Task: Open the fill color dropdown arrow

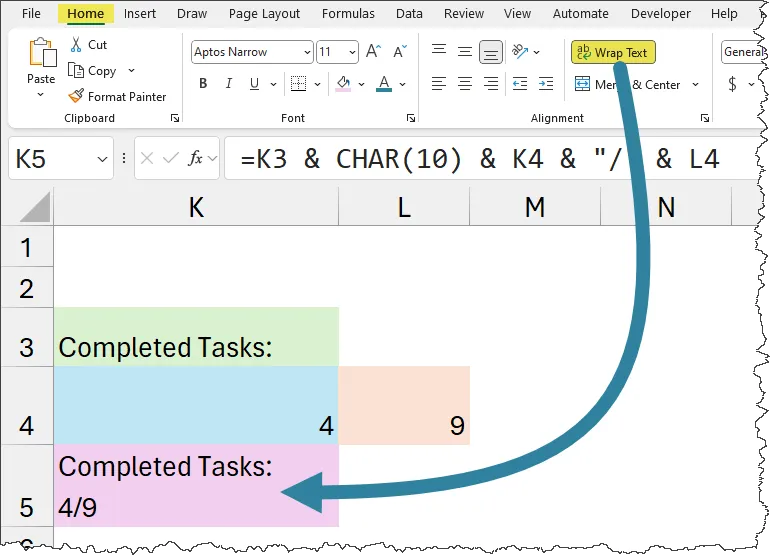Action: click(x=361, y=84)
